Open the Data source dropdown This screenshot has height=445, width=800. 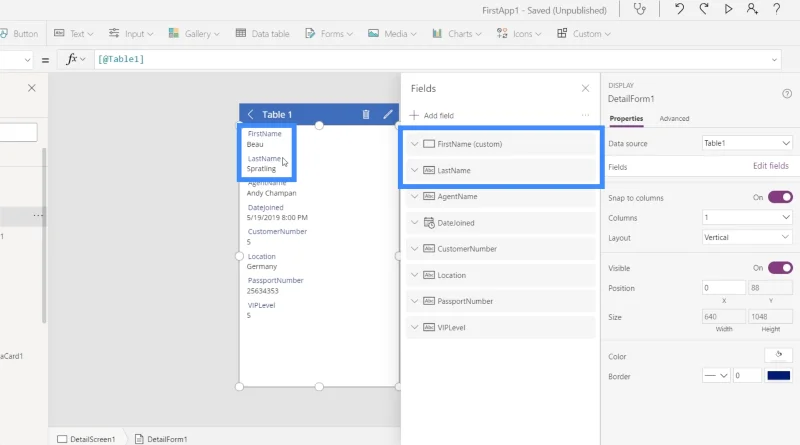747,143
